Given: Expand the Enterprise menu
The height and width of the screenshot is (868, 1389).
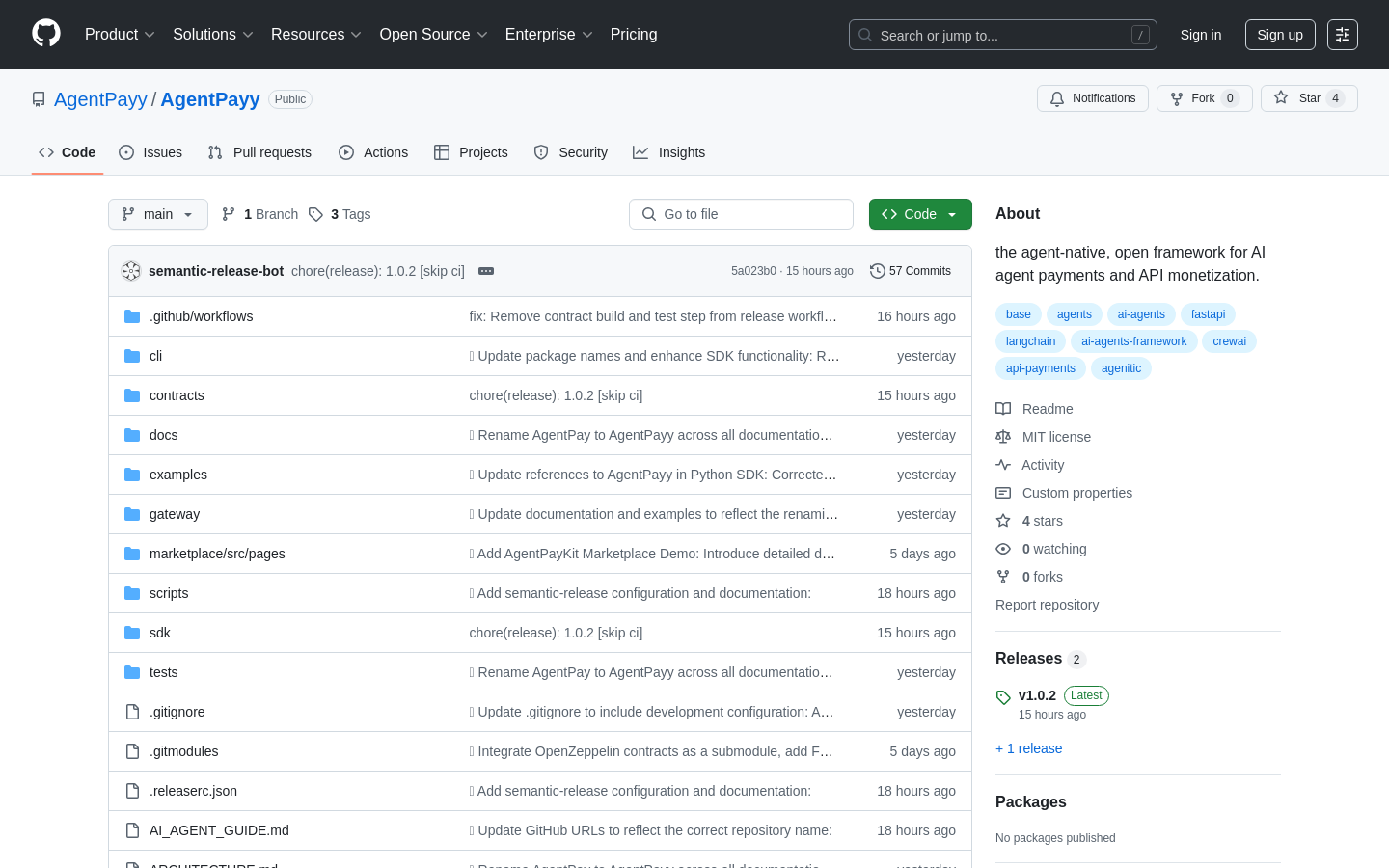Looking at the screenshot, I should 549,34.
